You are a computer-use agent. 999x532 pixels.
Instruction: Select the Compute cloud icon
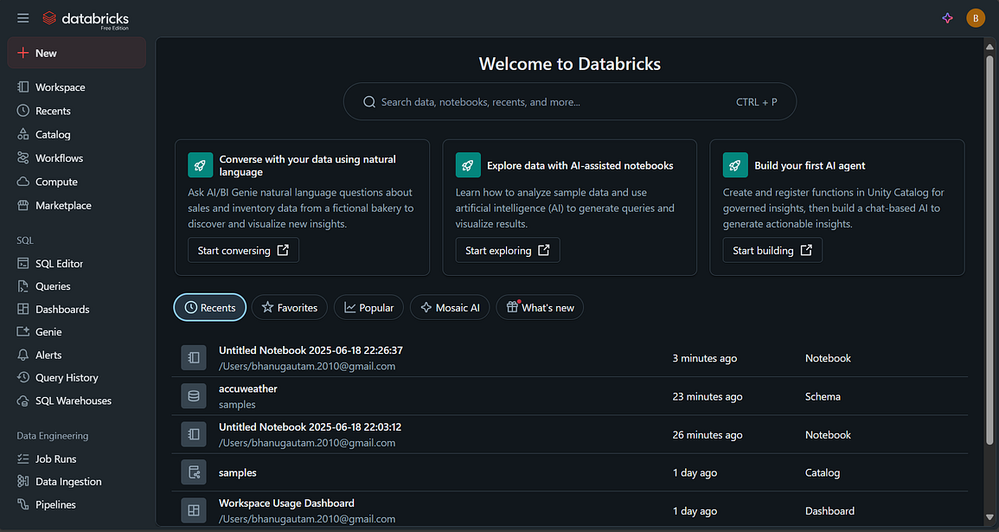[x=24, y=182]
